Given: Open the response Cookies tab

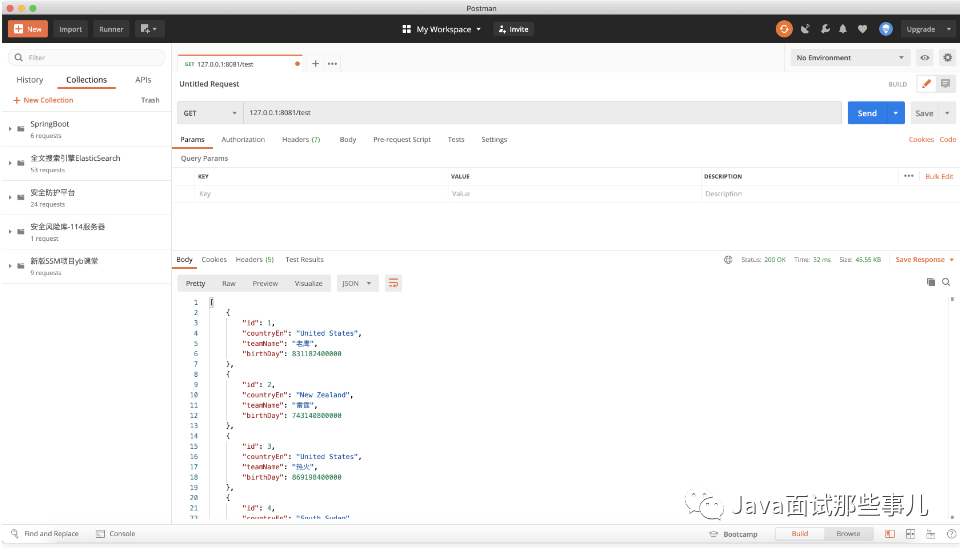Looking at the screenshot, I should [214, 260].
